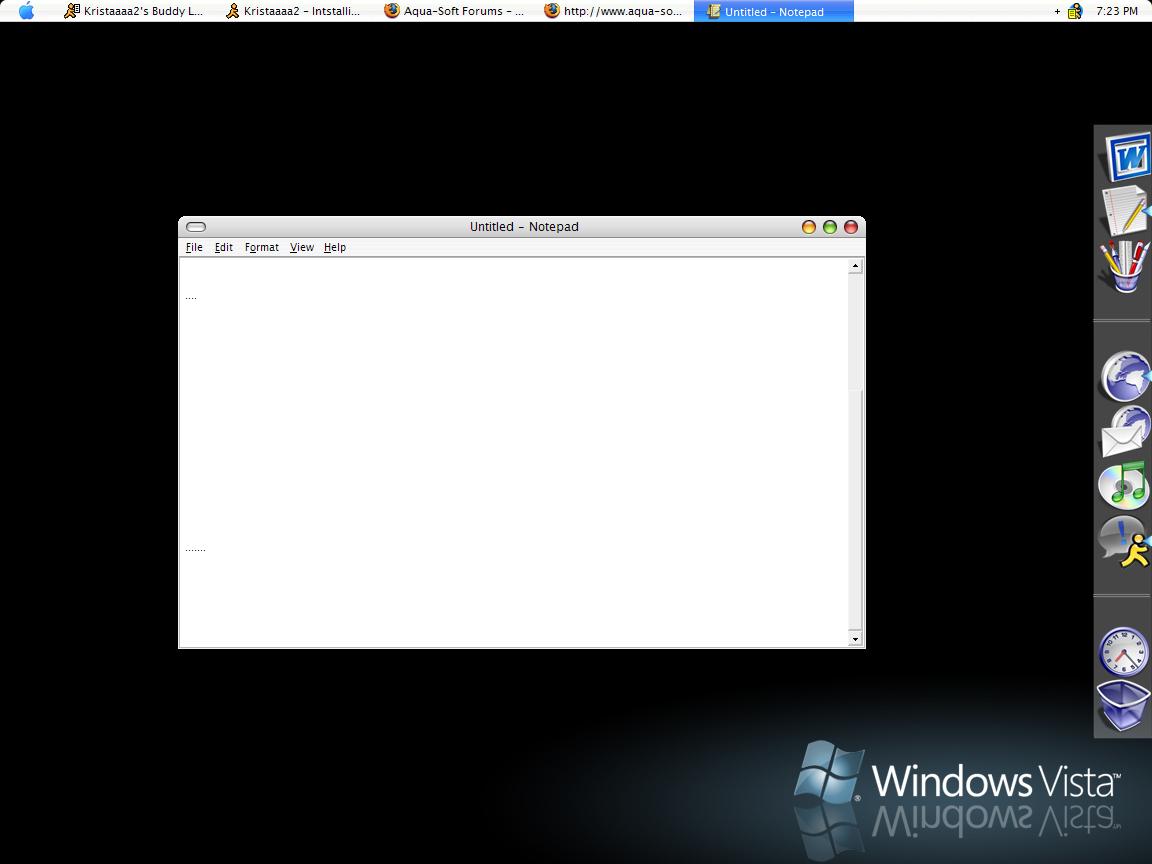Click the lower dotted text line in Notepad
The width and height of the screenshot is (1152, 864).
tap(195, 549)
